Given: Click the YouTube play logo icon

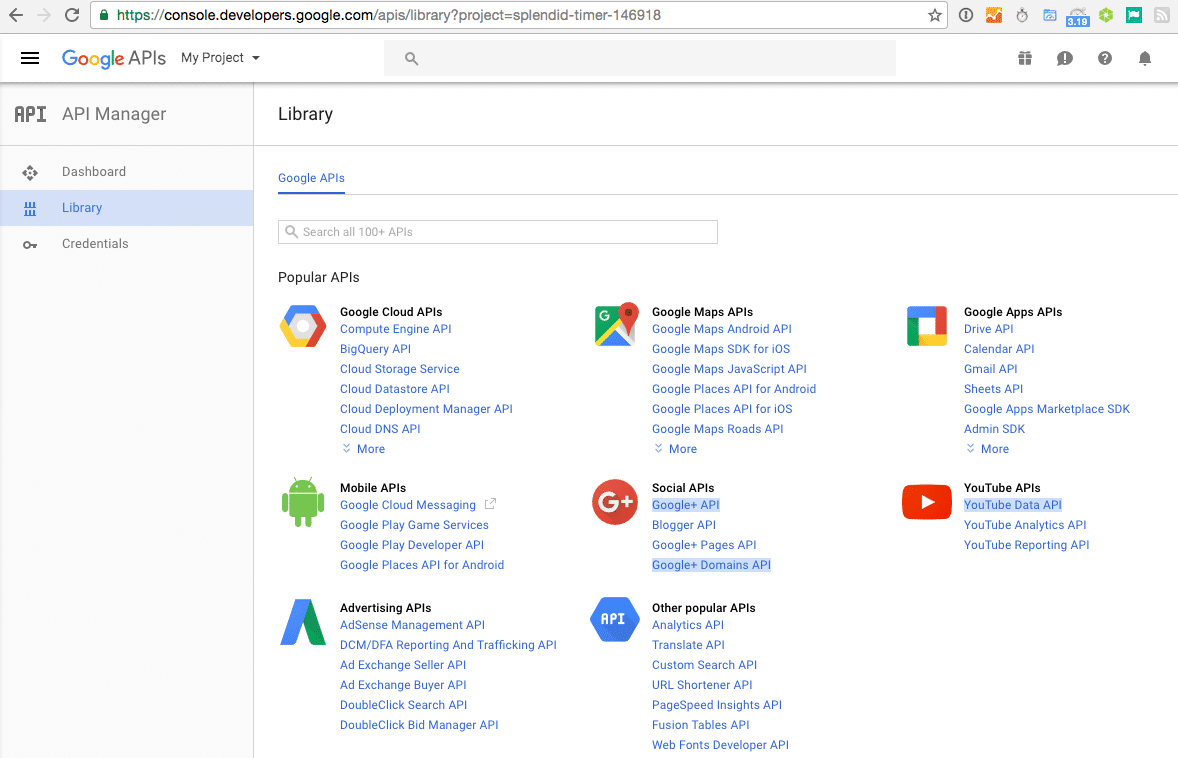Looking at the screenshot, I should click(x=927, y=502).
